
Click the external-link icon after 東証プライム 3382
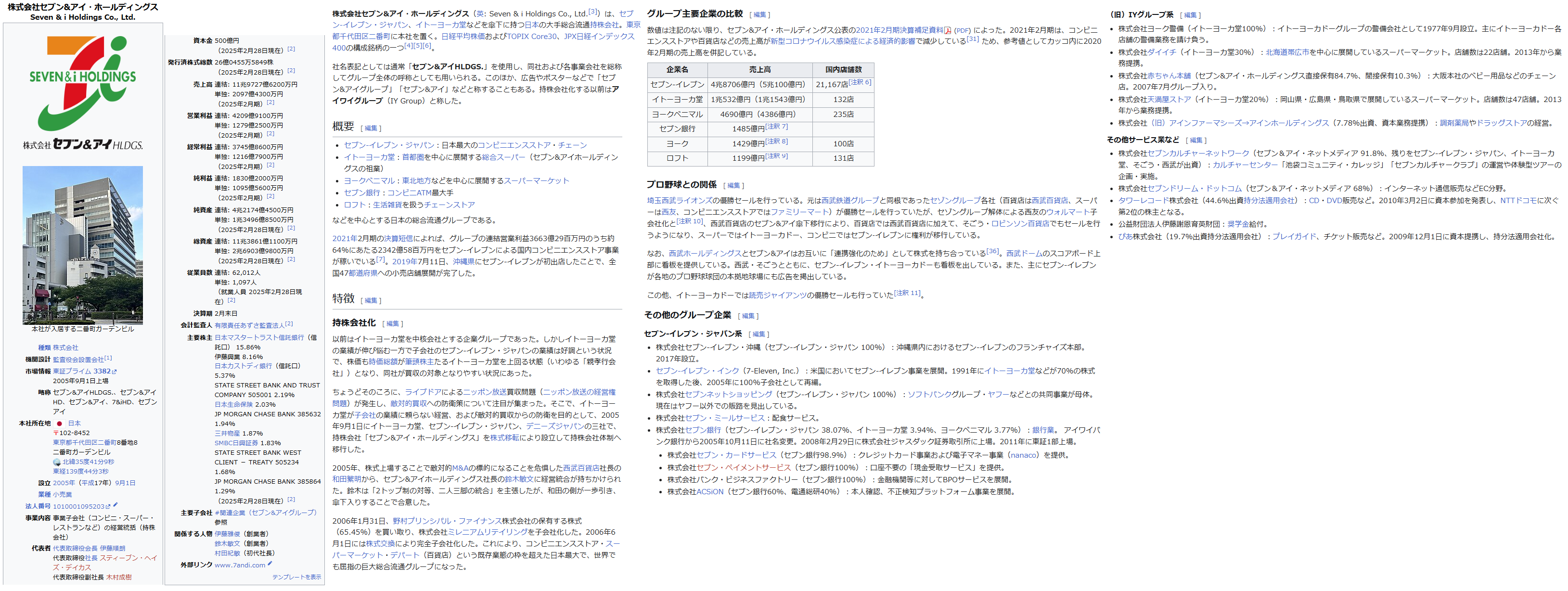(x=115, y=372)
